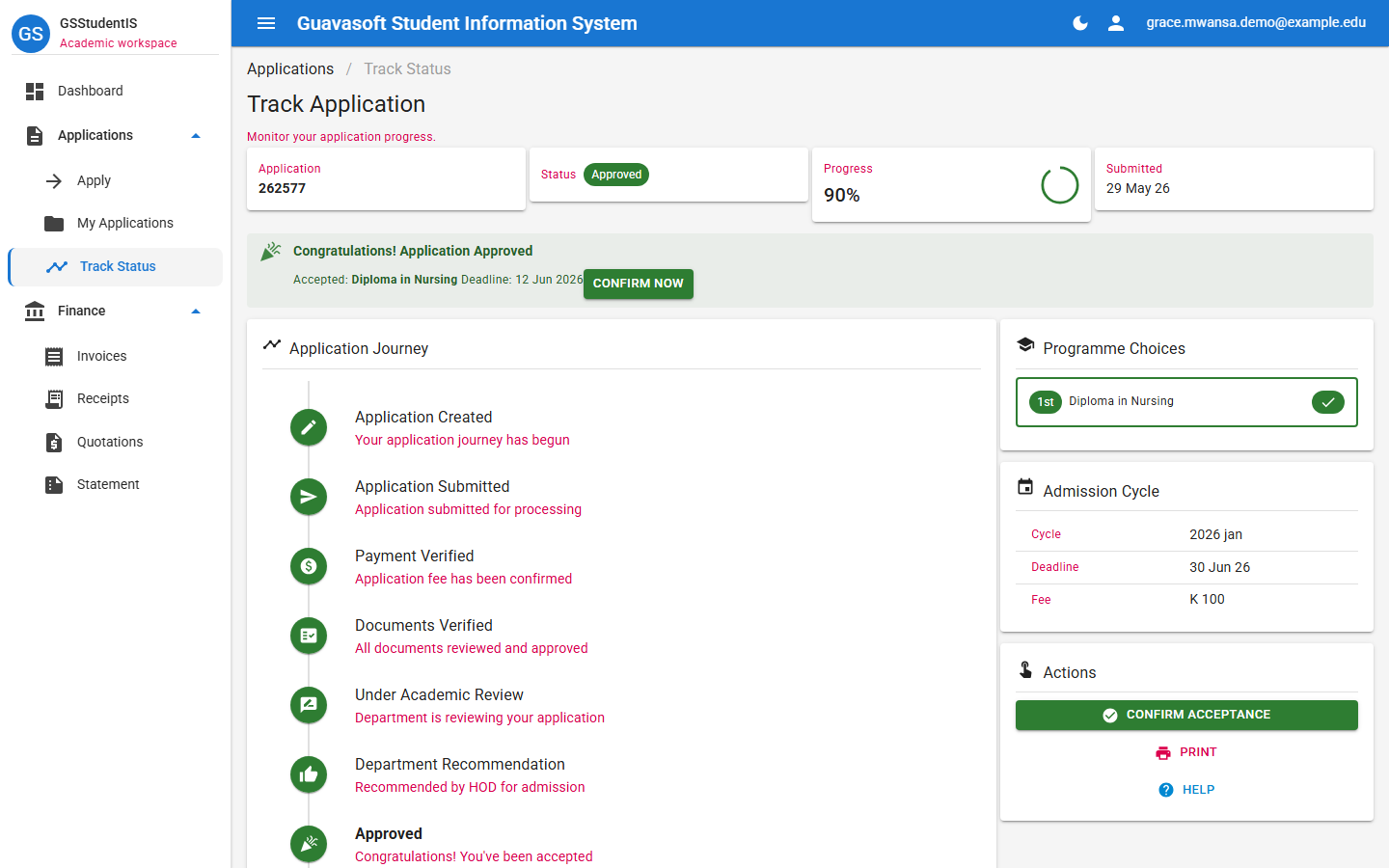This screenshot has width=1389, height=868.
Task: Open the hamburger navigation menu
Action: tap(266, 23)
